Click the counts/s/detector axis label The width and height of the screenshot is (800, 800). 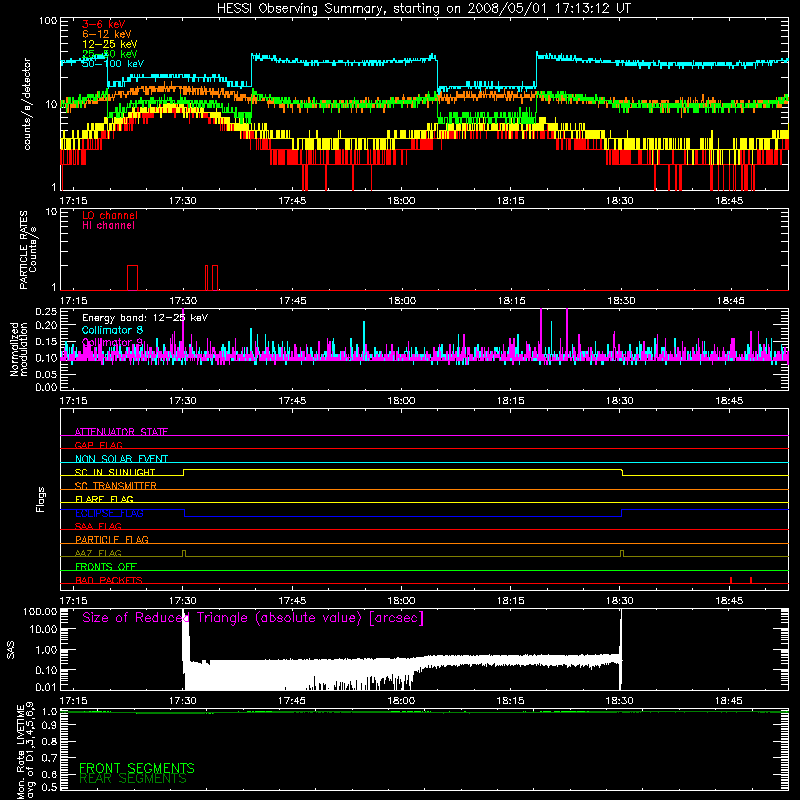coord(27,104)
